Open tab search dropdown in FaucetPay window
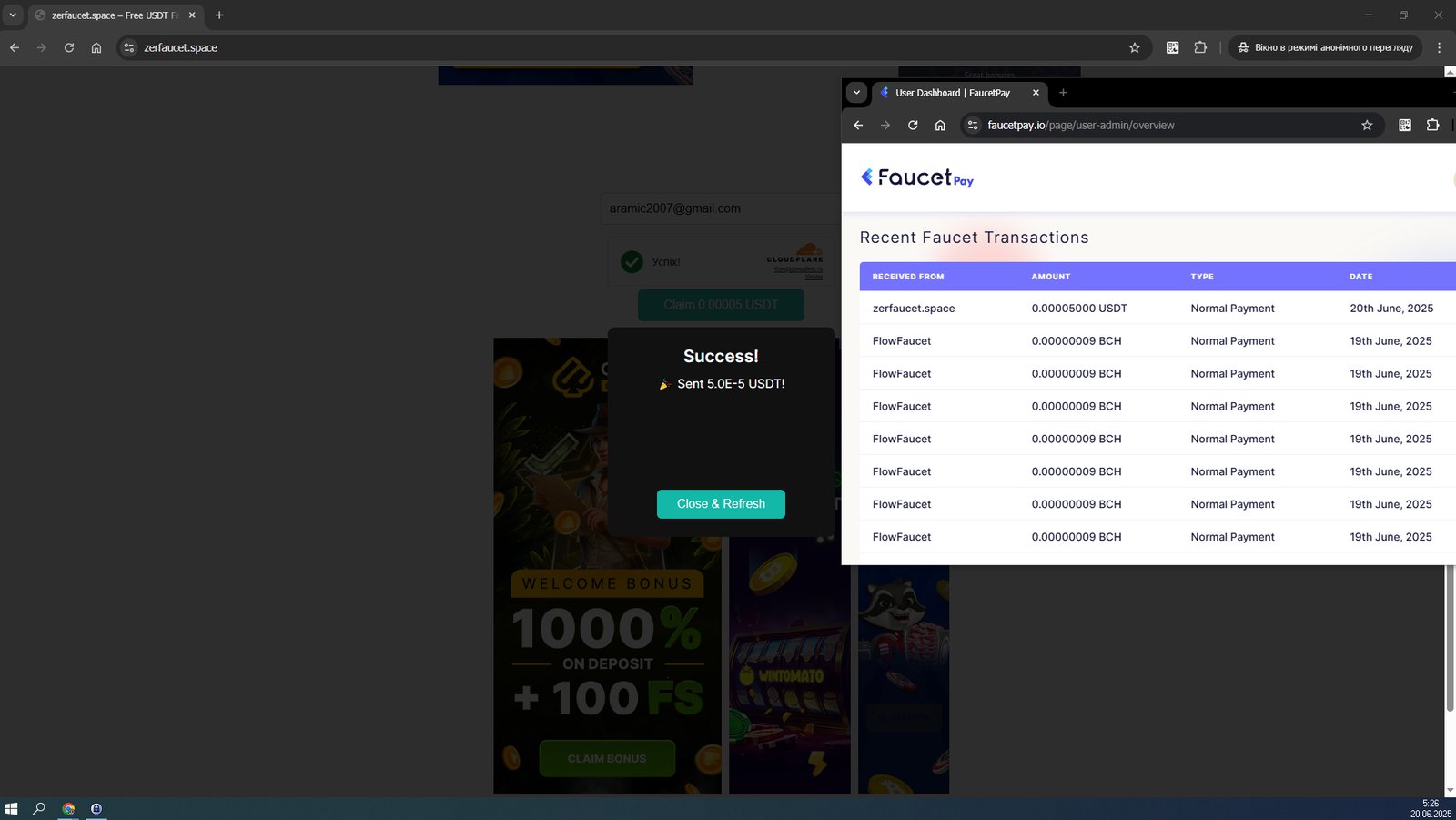This screenshot has width=1456, height=820. (856, 92)
